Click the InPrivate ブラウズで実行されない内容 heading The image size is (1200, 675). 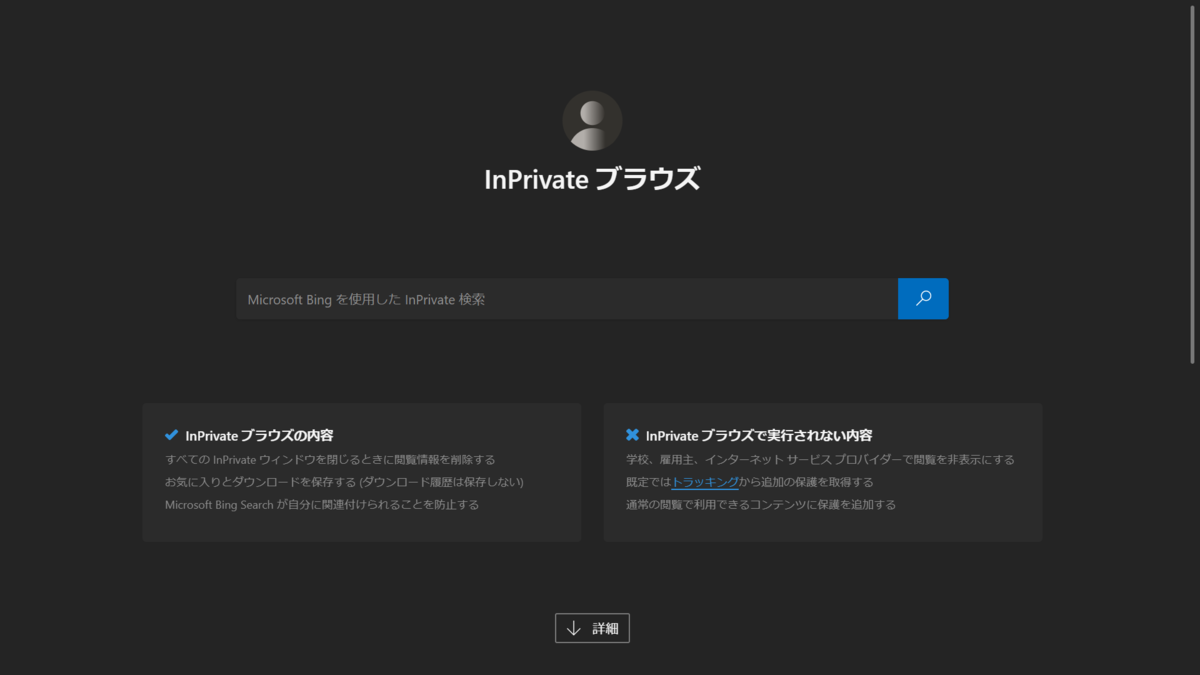pyautogui.click(x=758, y=435)
